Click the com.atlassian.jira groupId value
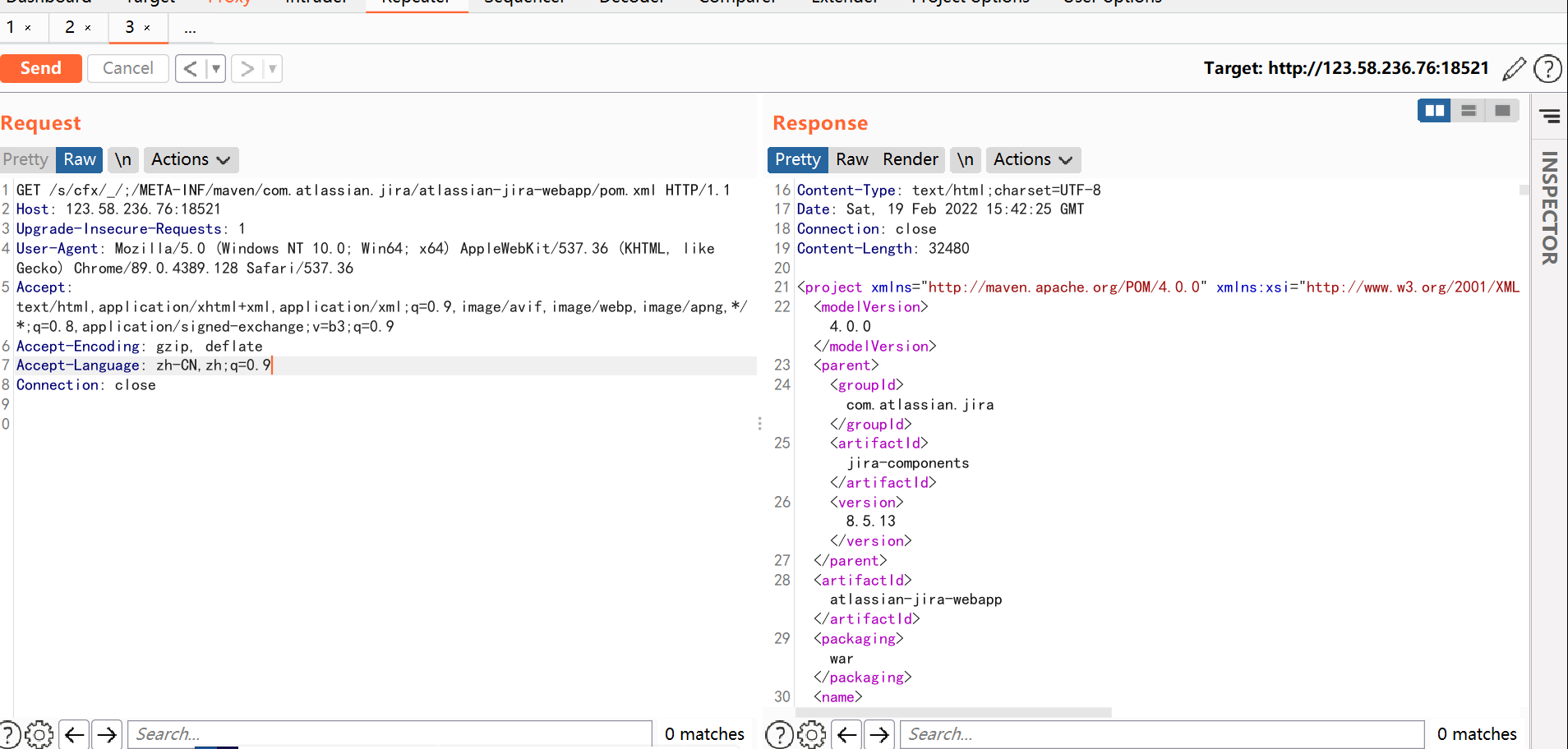Screen dimensions: 1568x749 tap(920, 405)
